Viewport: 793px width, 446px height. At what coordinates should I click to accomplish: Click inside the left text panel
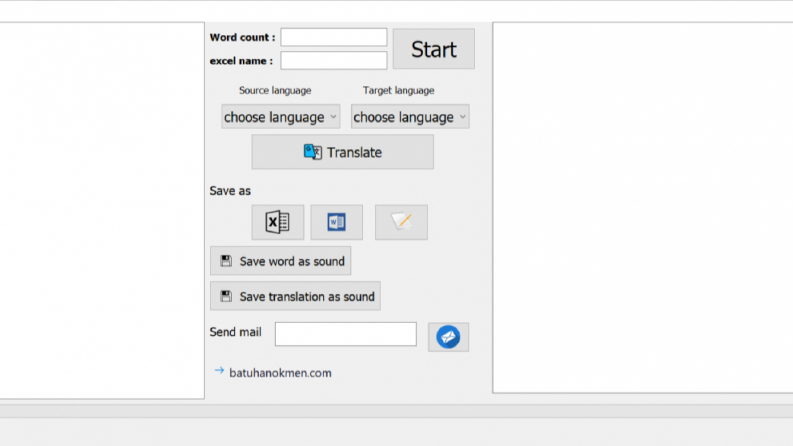pyautogui.click(x=102, y=210)
